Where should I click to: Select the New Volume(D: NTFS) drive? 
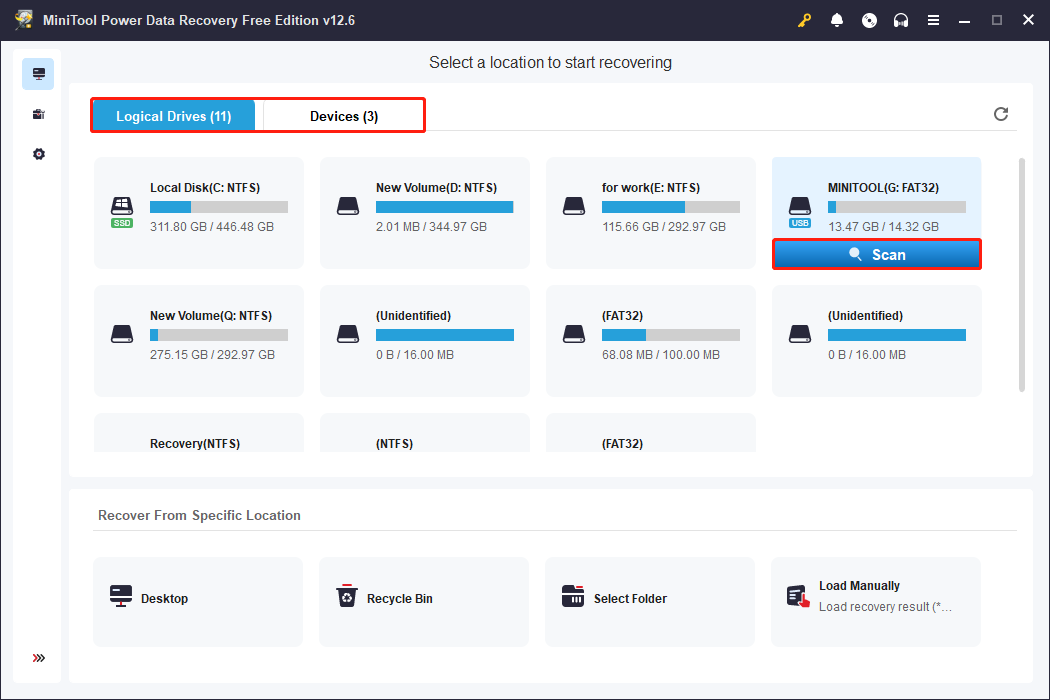[425, 213]
